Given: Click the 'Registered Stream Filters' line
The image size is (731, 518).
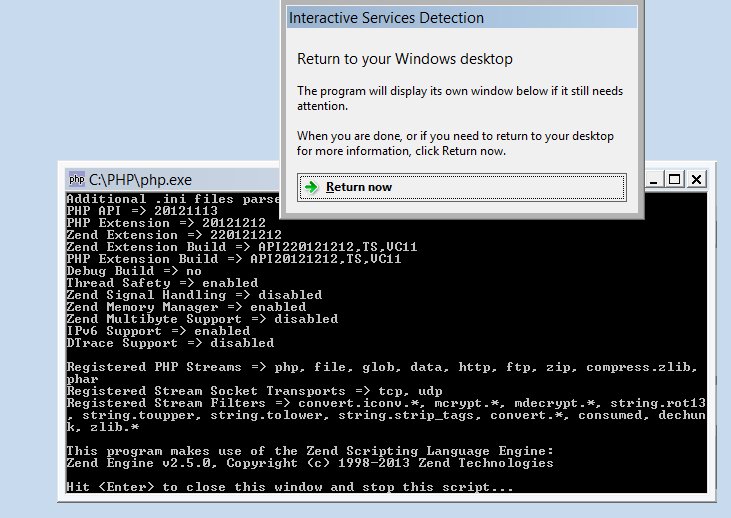Looking at the screenshot, I should [386, 415].
